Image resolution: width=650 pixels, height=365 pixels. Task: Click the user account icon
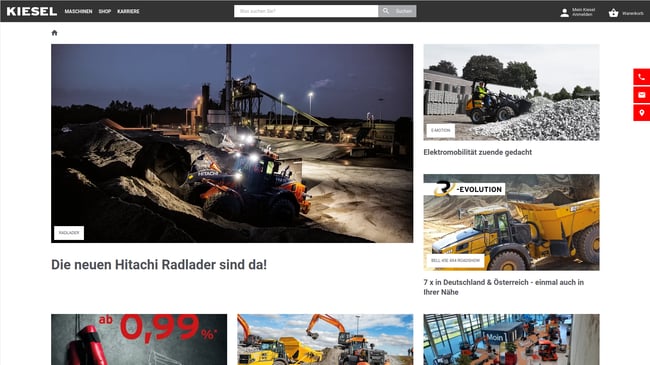pyautogui.click(x=564, y=13)
